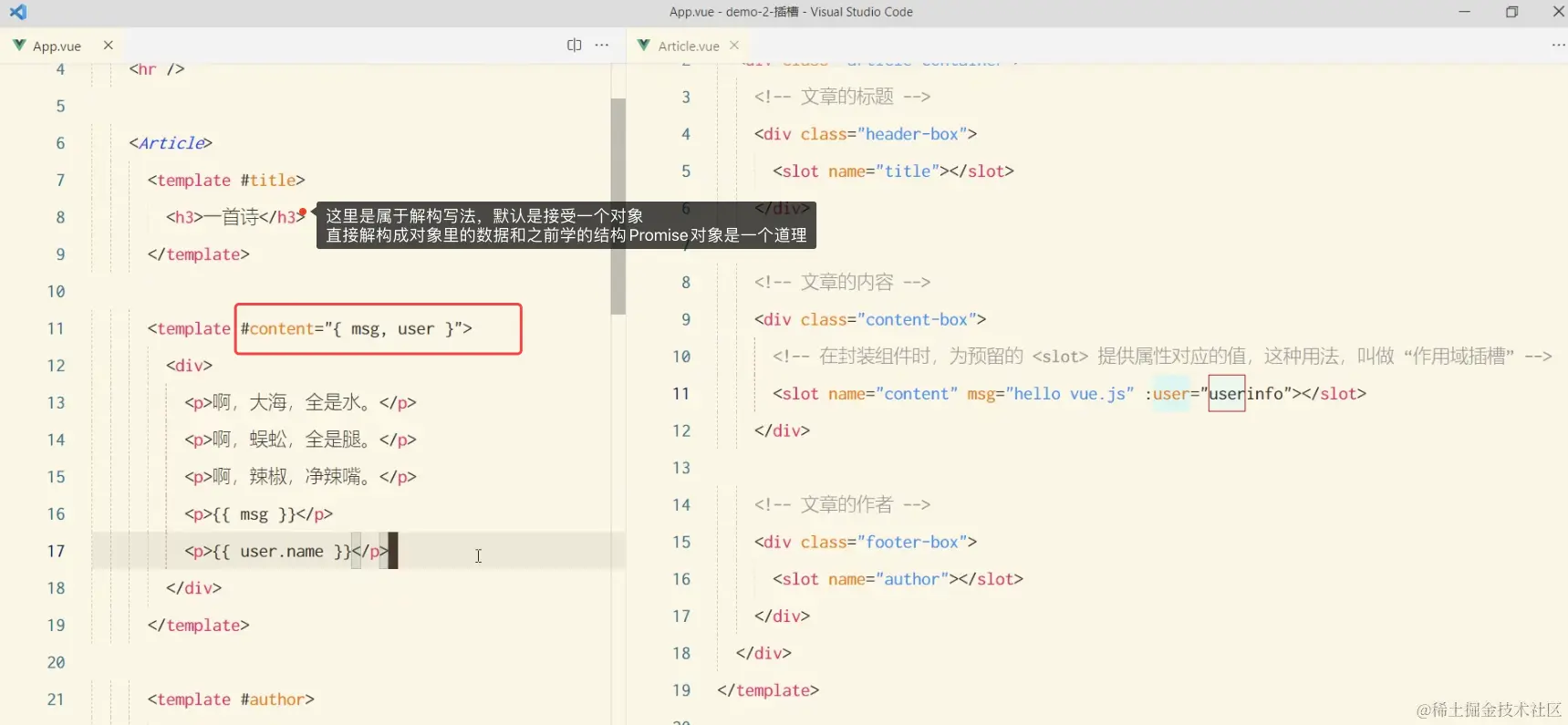This screenshot has height=725, width=1568.
Task: Minimize the Visual Studio Code window
Action: (1464, 12)
